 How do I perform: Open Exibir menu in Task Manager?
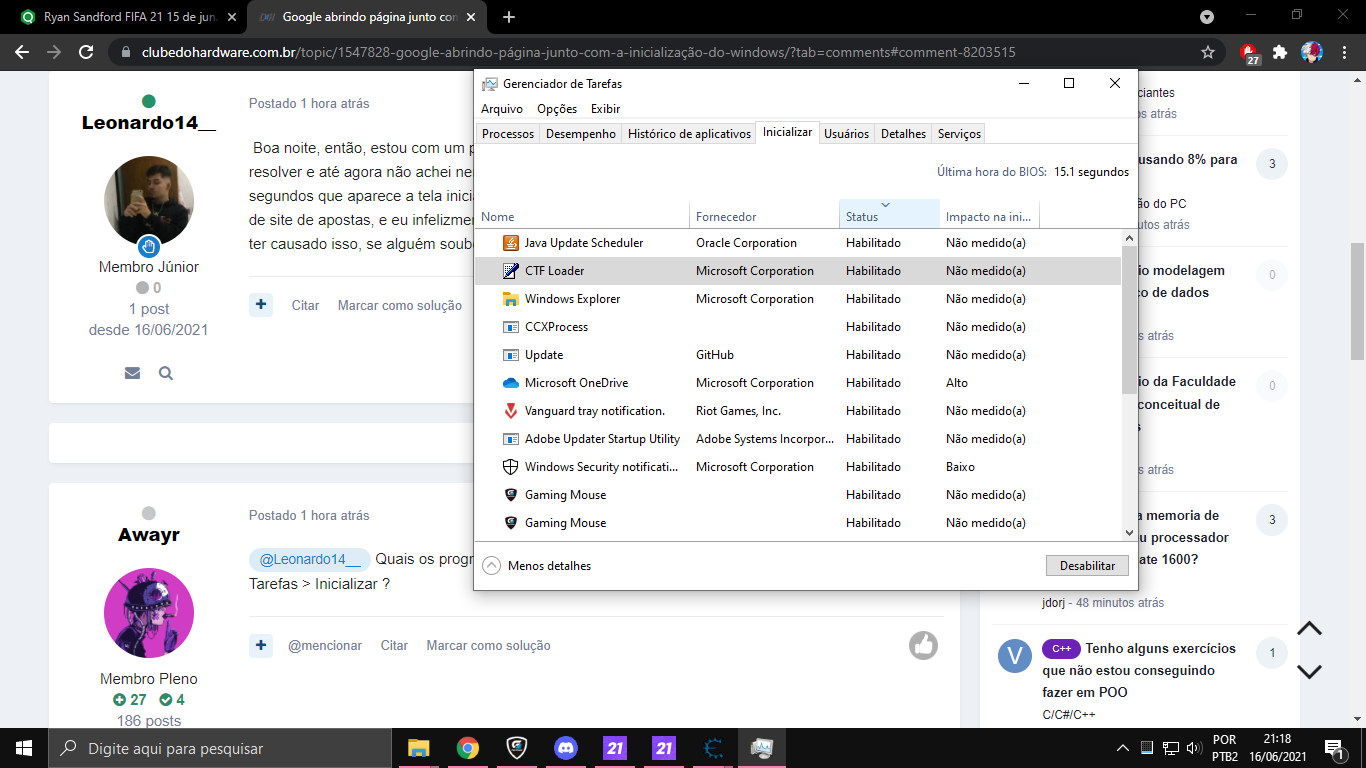(605, 109)
